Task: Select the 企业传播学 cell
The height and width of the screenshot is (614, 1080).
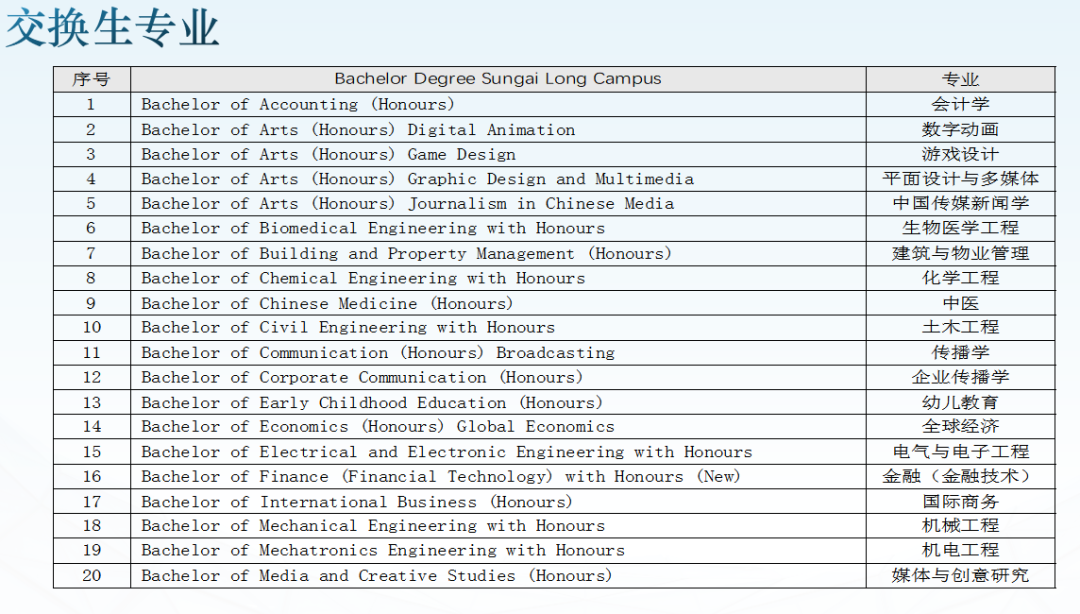Action: point(960,377)
